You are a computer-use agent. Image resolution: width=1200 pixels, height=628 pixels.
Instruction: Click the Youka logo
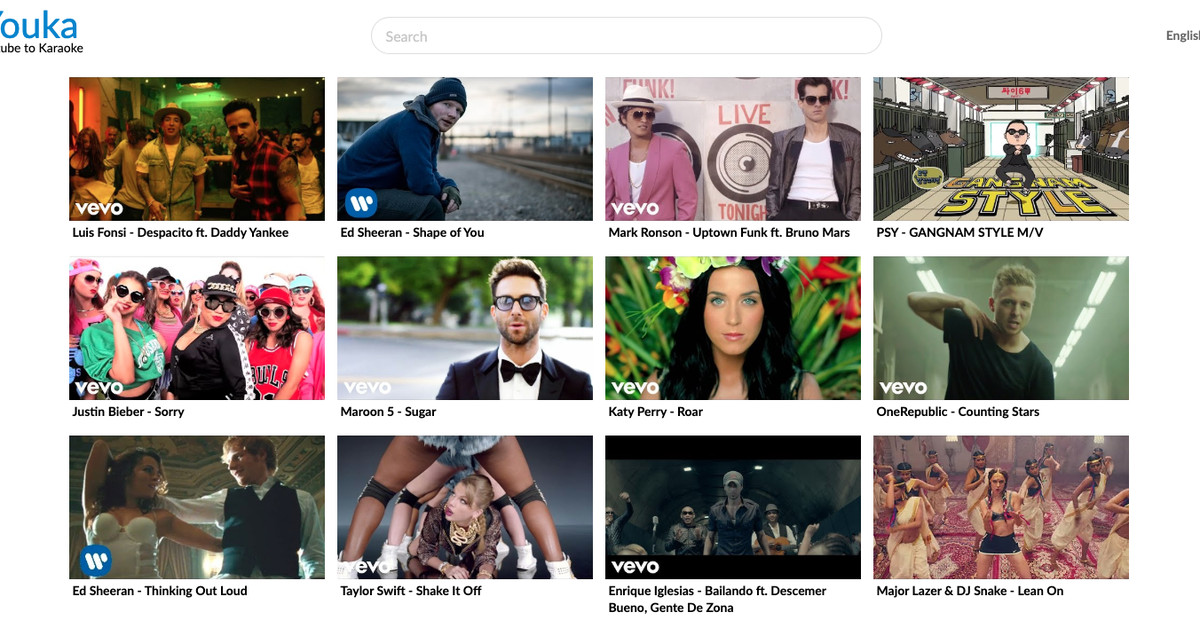point(38,24)
